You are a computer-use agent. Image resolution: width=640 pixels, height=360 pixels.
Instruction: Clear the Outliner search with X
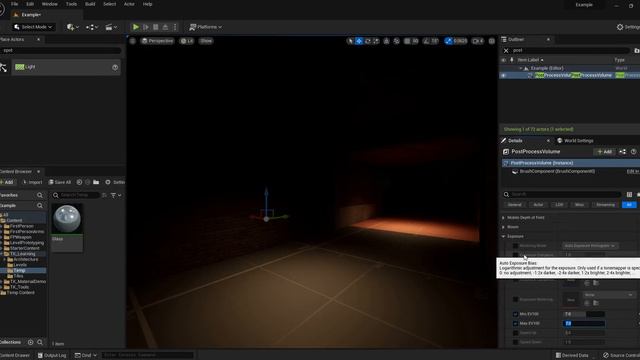point(506,51)
